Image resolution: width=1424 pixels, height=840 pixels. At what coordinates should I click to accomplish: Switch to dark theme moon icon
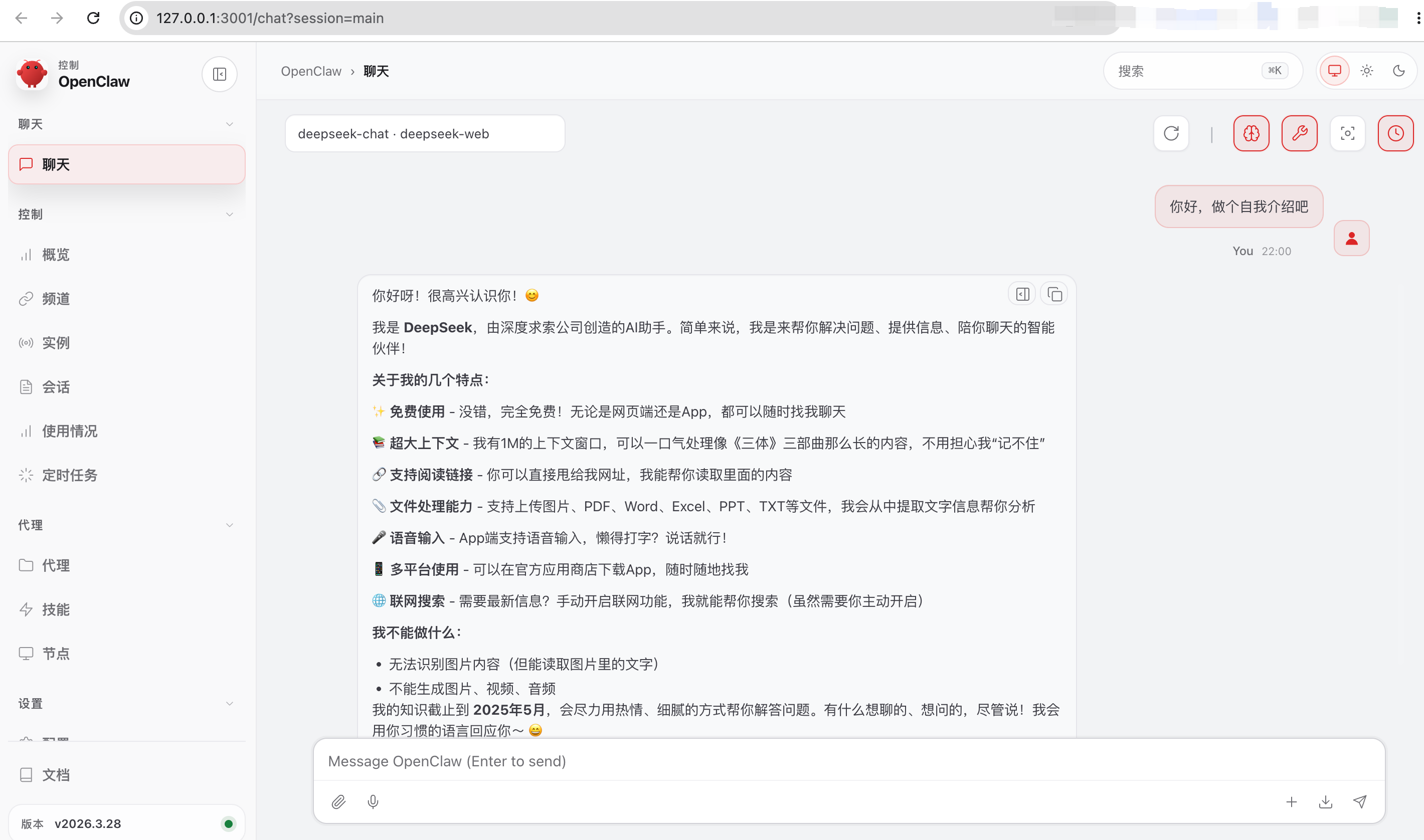click(1398, 71)
